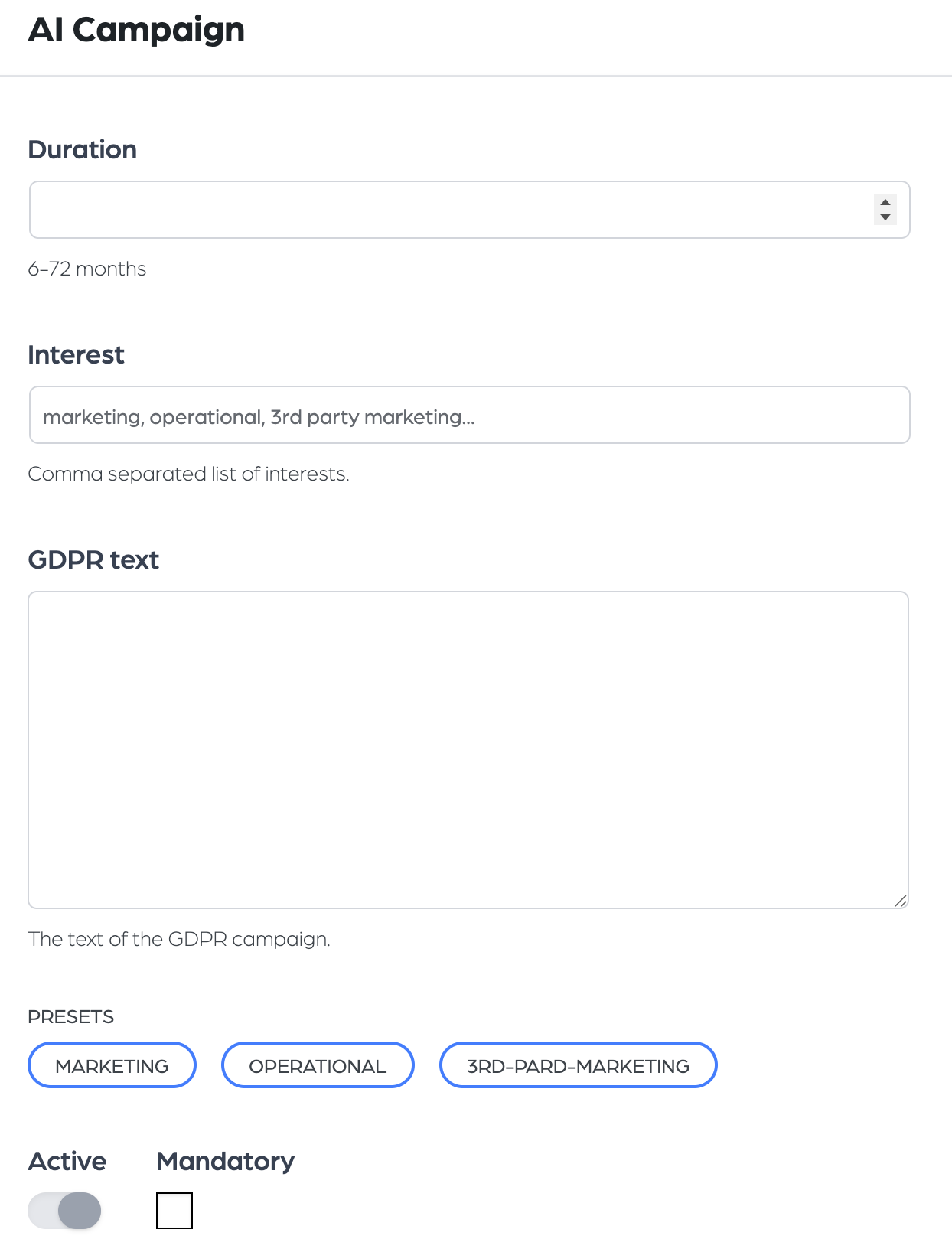Decrease duration with the down stepper arrow
The image size is (952, 1252).
[885, 217]
